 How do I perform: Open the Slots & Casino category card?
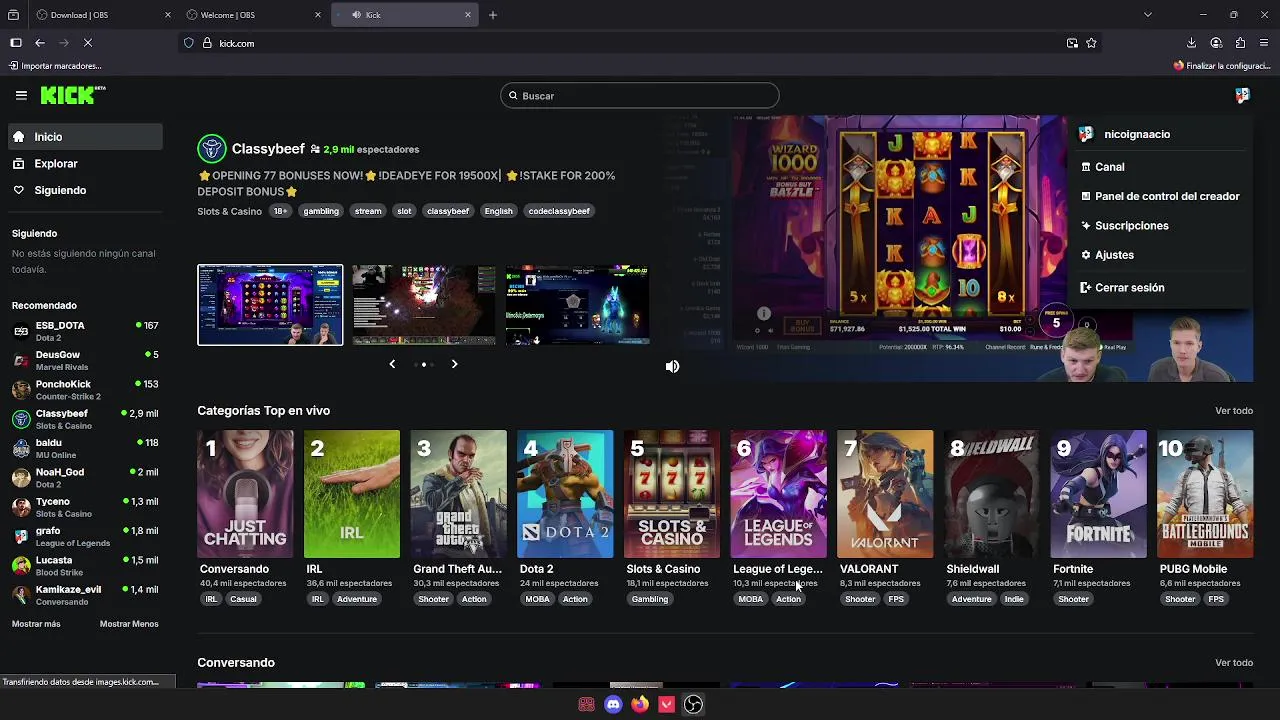click(x=672, y=494)
